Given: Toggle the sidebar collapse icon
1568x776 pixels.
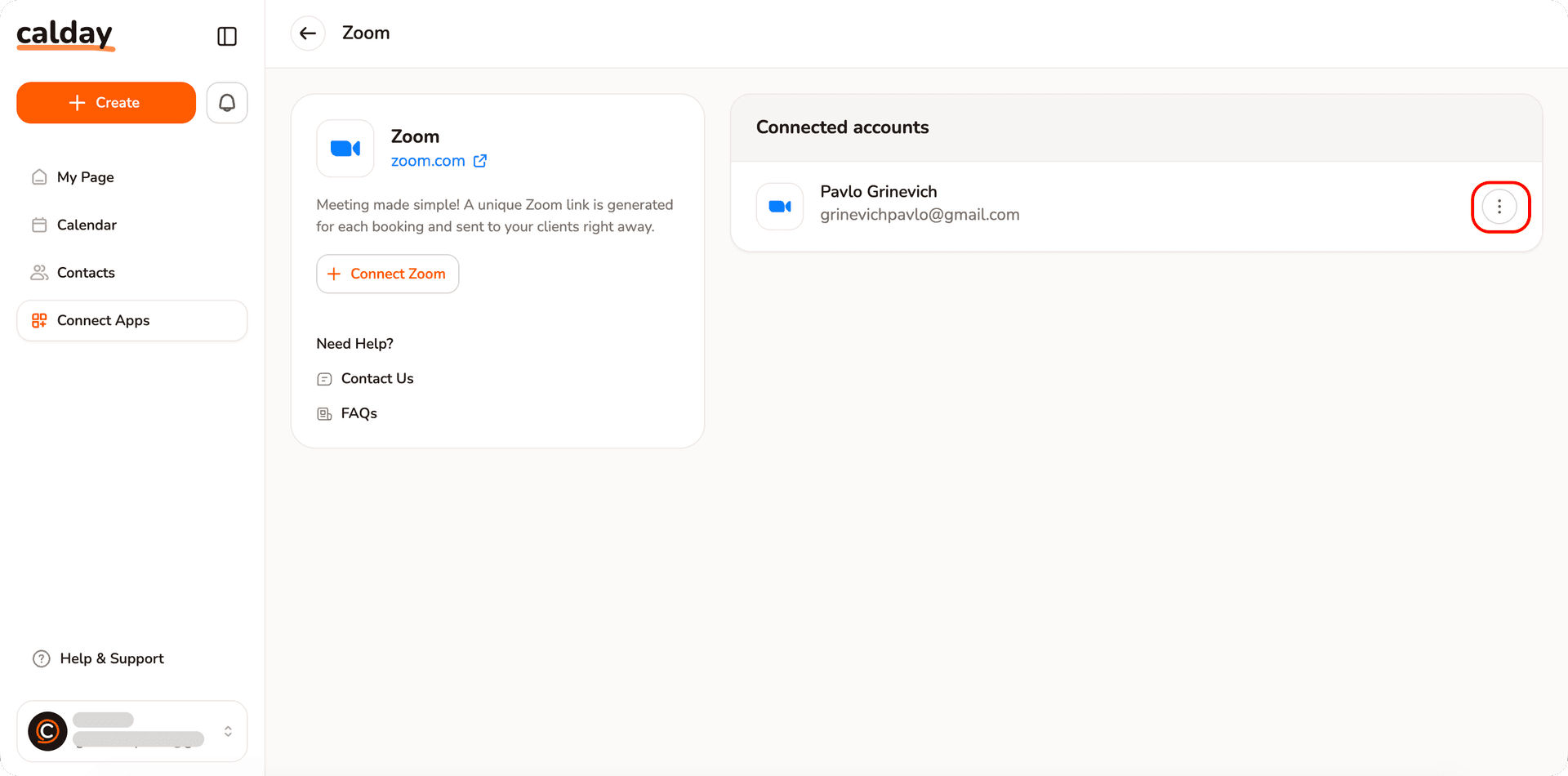Looking at the screenshot, I should click(x=227, y=36).
